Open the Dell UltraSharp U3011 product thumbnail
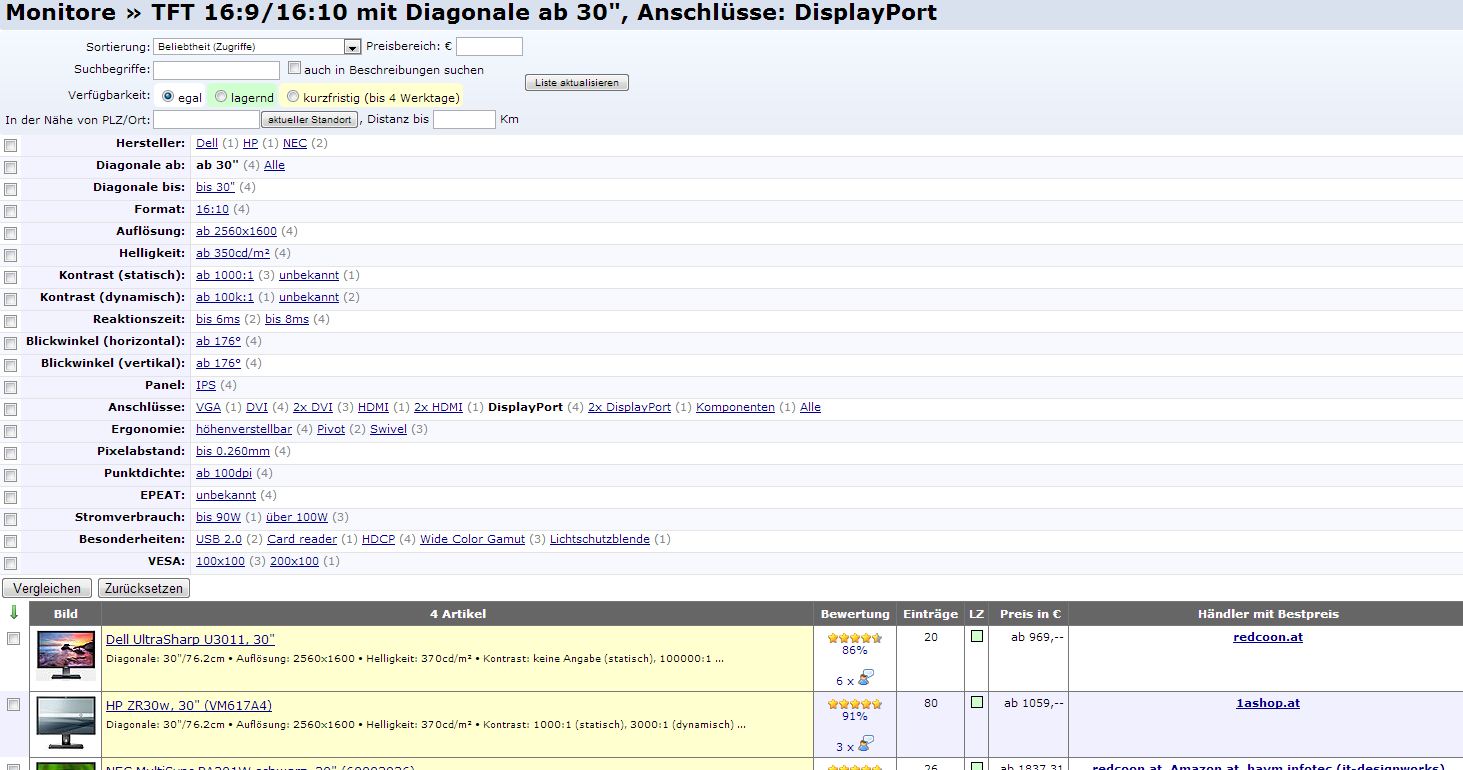 pos(66,656)
